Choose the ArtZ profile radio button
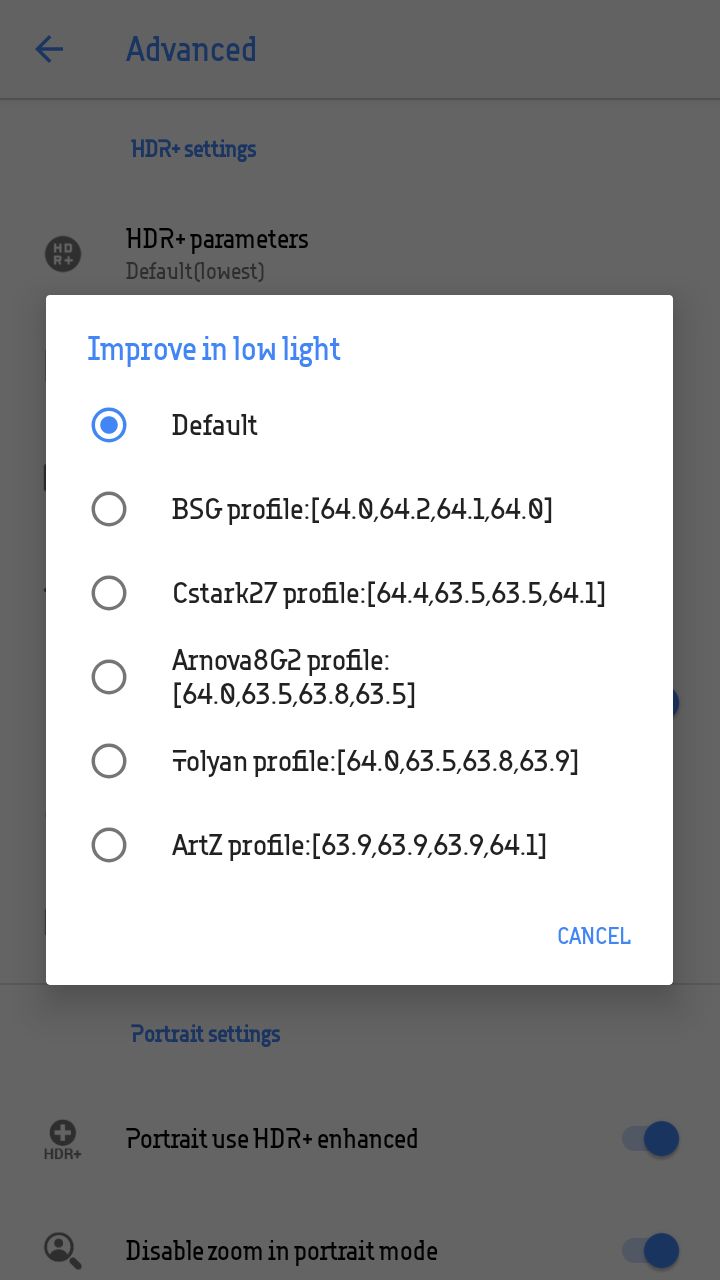 (109, 845)
